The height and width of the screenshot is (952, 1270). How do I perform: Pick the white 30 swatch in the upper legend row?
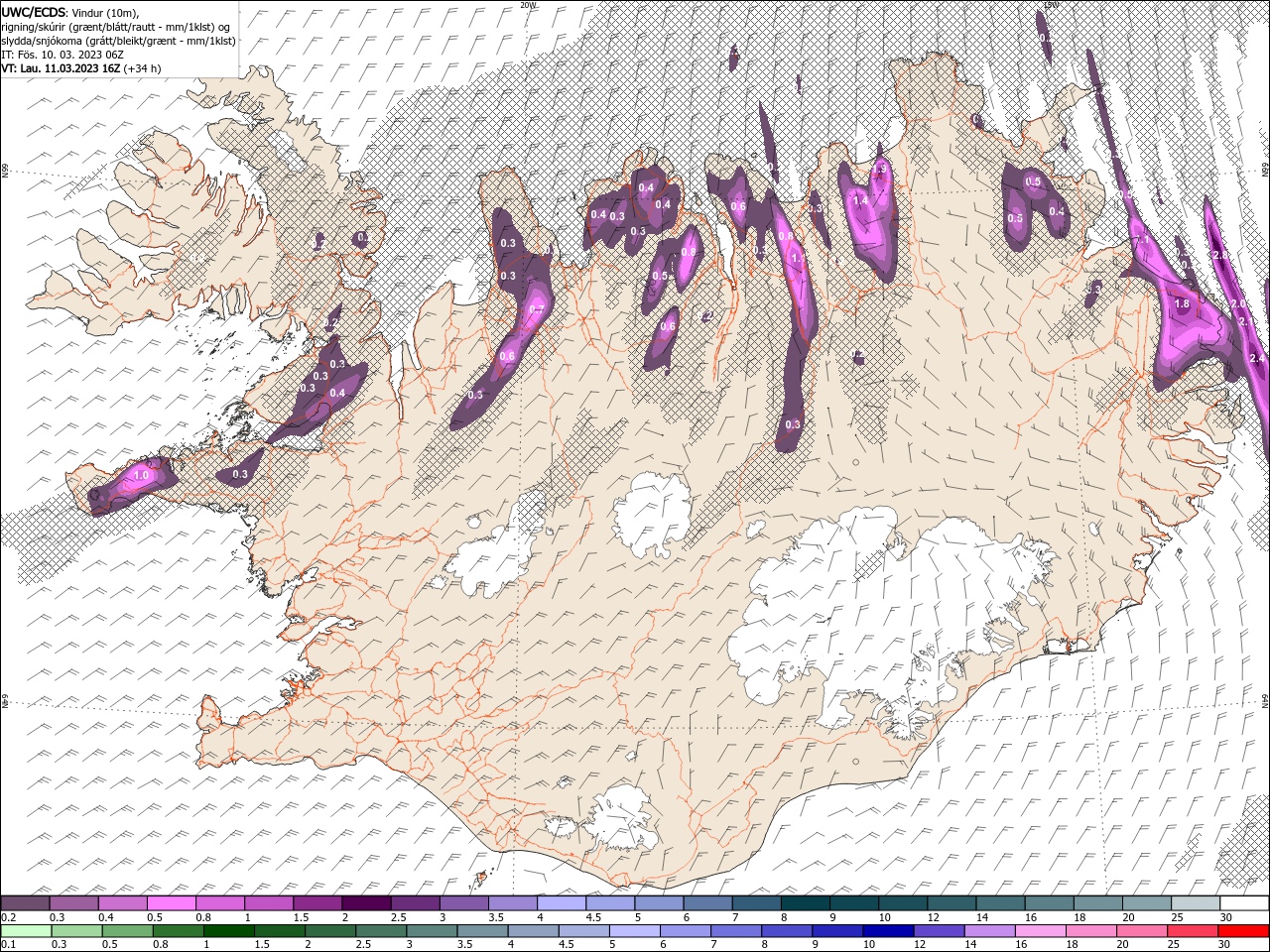[x=1244, y=903]
